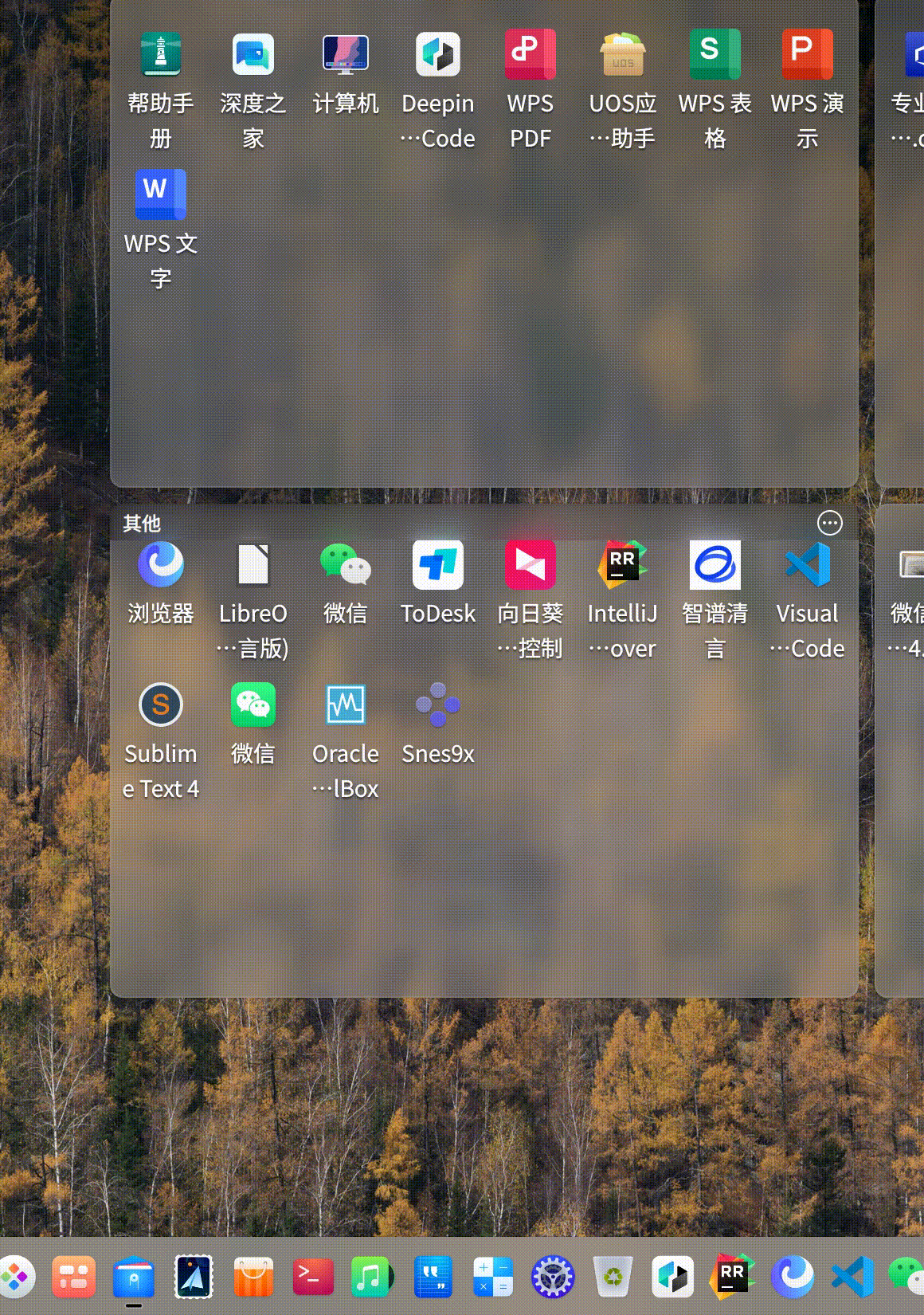
Task: Launch Visual Studio Code from 其他 group
Action: pyautogui.click(x=808, y=564)
